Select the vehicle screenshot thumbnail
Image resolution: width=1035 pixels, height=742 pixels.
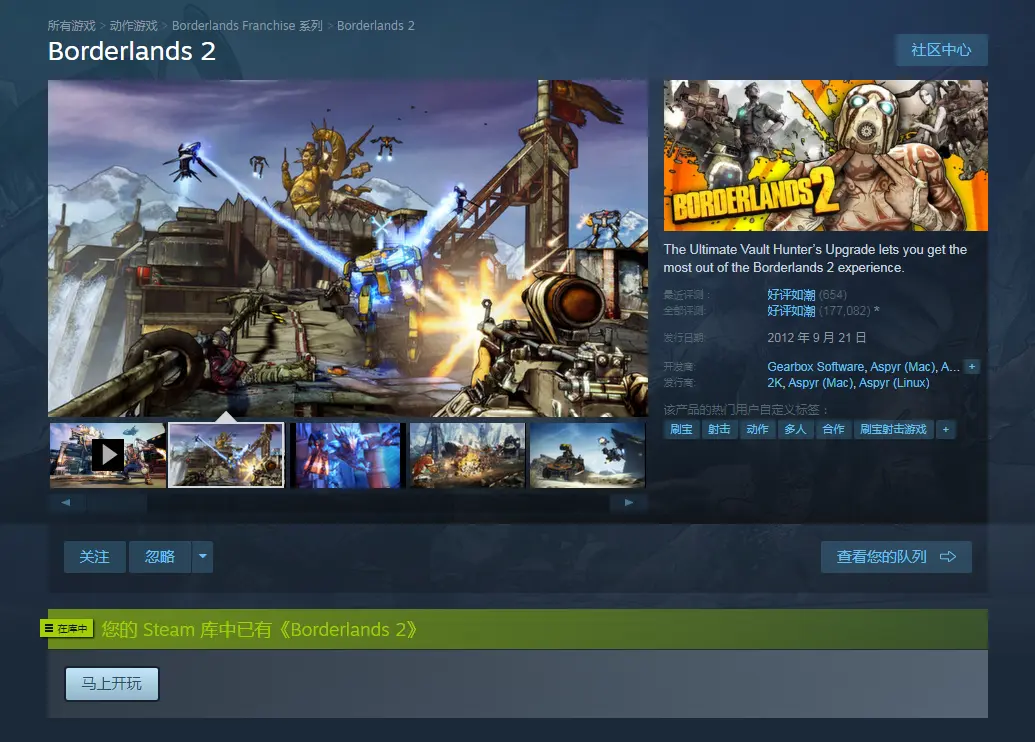point(587,455)
